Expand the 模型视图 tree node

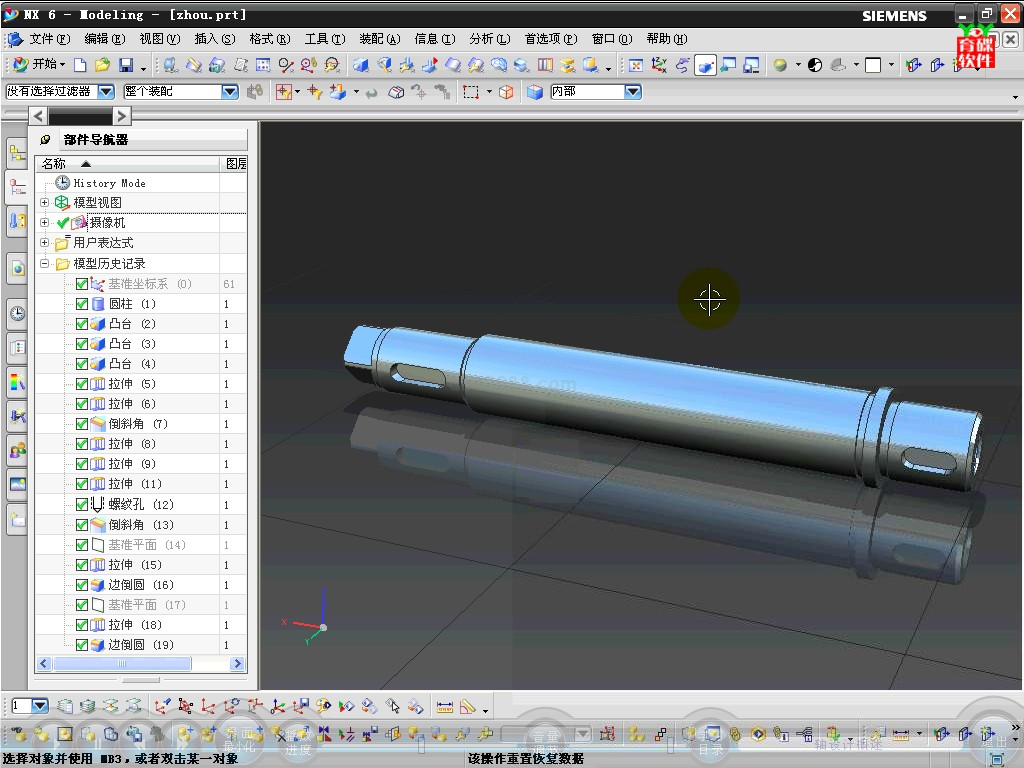click(44, 203)
